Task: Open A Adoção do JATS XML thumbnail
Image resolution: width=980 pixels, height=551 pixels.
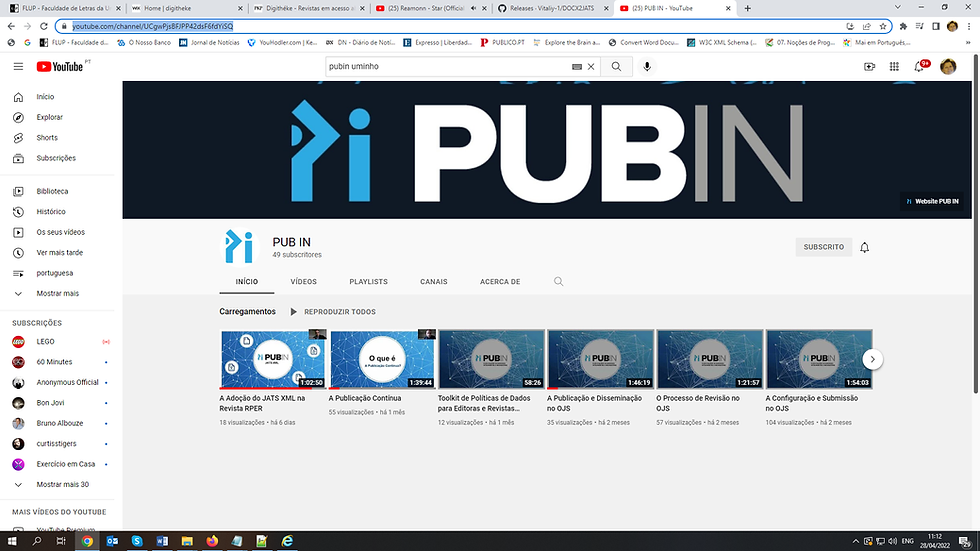Action: (x=273, y=359)
